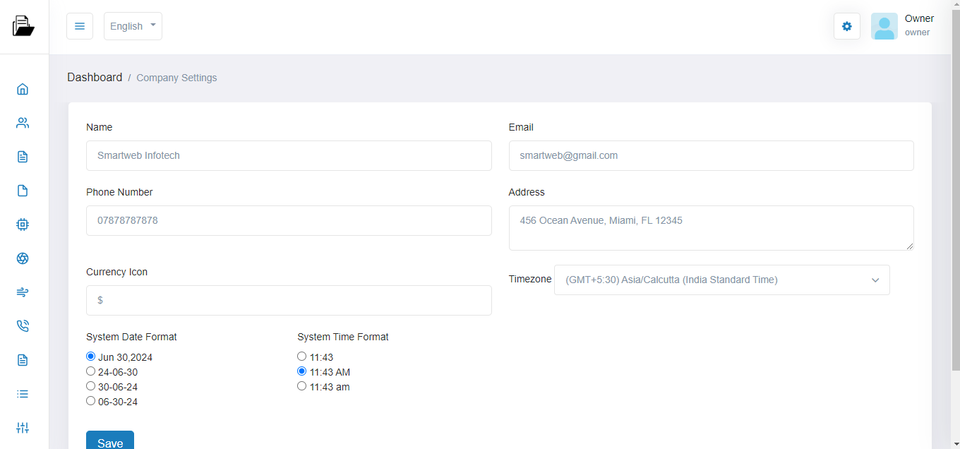The image size is (960, 449).
Task: Click the settings gear icon
Action: [x=847, y=26]
